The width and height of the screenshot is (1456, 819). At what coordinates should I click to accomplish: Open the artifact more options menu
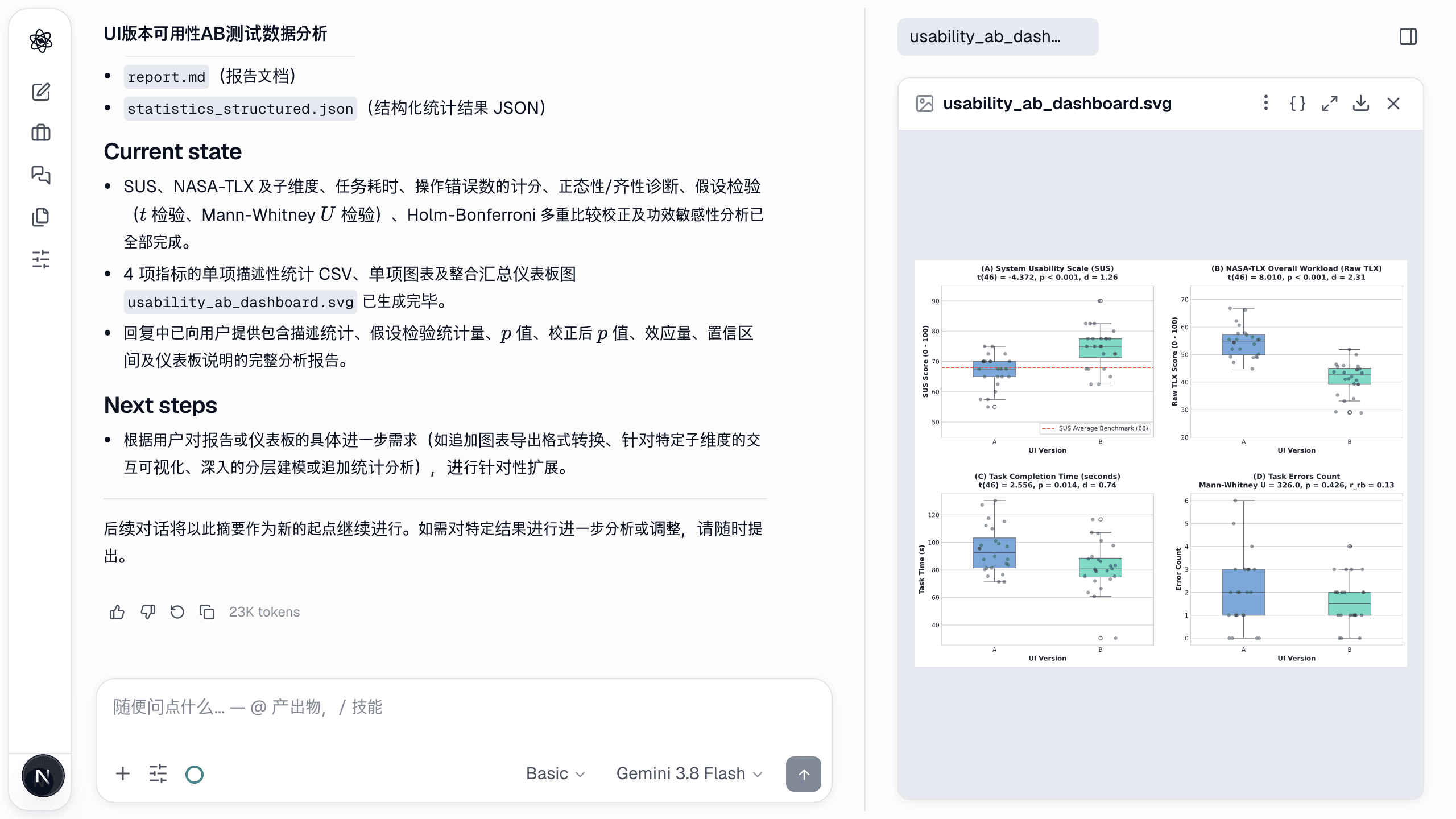coord(1265,103)
